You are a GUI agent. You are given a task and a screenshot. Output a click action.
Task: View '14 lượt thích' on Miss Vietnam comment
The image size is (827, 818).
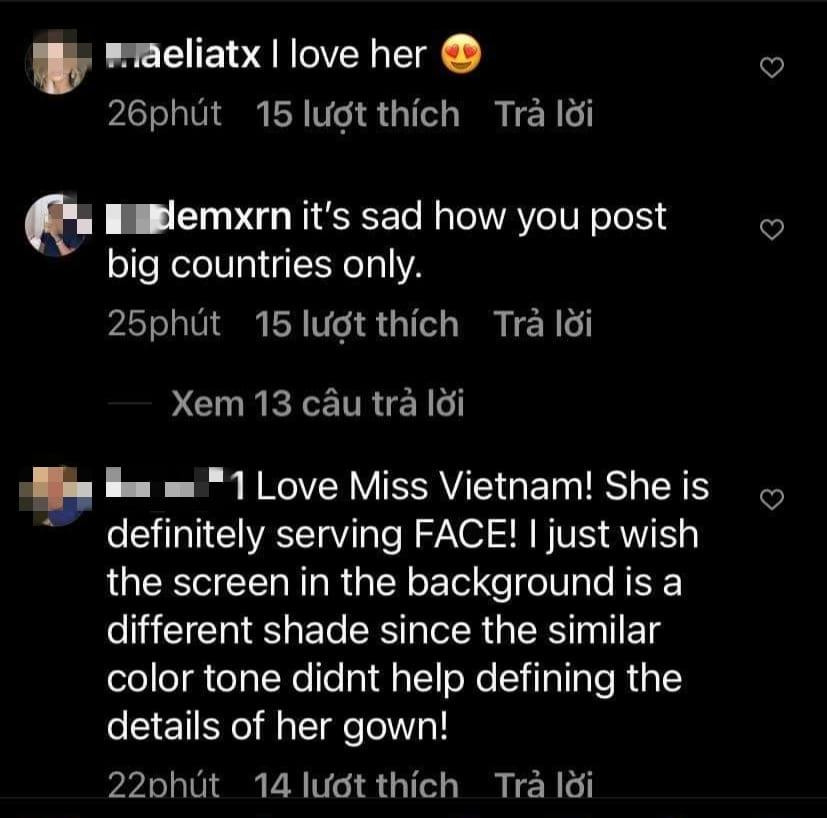(357, 785)
